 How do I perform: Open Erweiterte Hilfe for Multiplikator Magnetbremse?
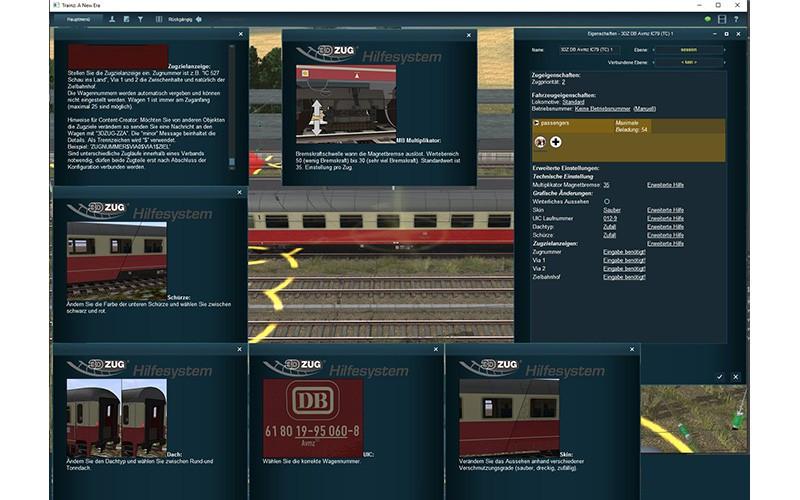[x=665, y=185]
